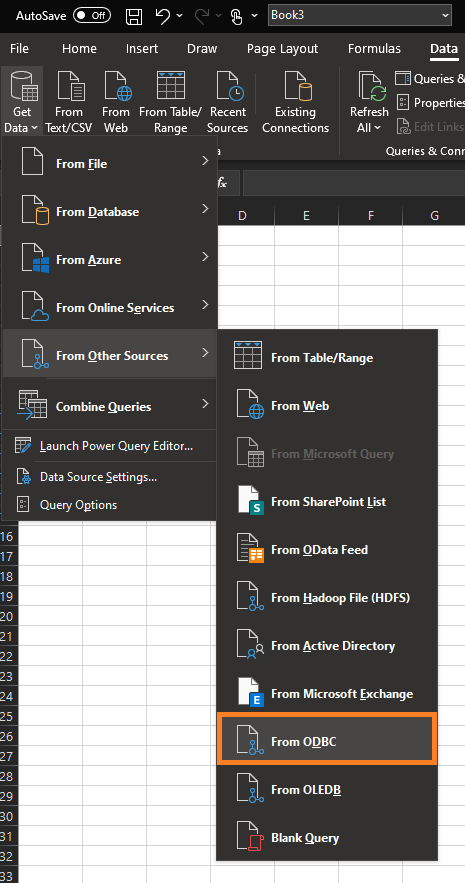Choose From Table/Range in submenu

[x=327, y=358]
